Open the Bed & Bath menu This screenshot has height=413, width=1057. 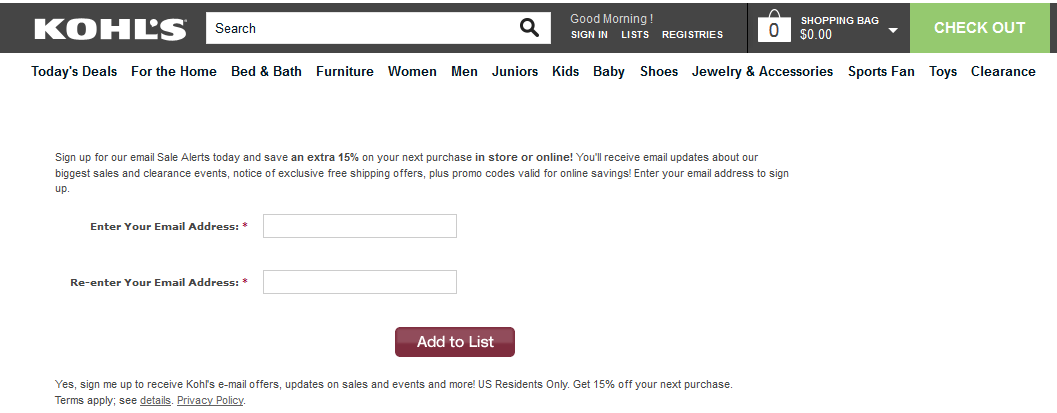click(266, 71)
